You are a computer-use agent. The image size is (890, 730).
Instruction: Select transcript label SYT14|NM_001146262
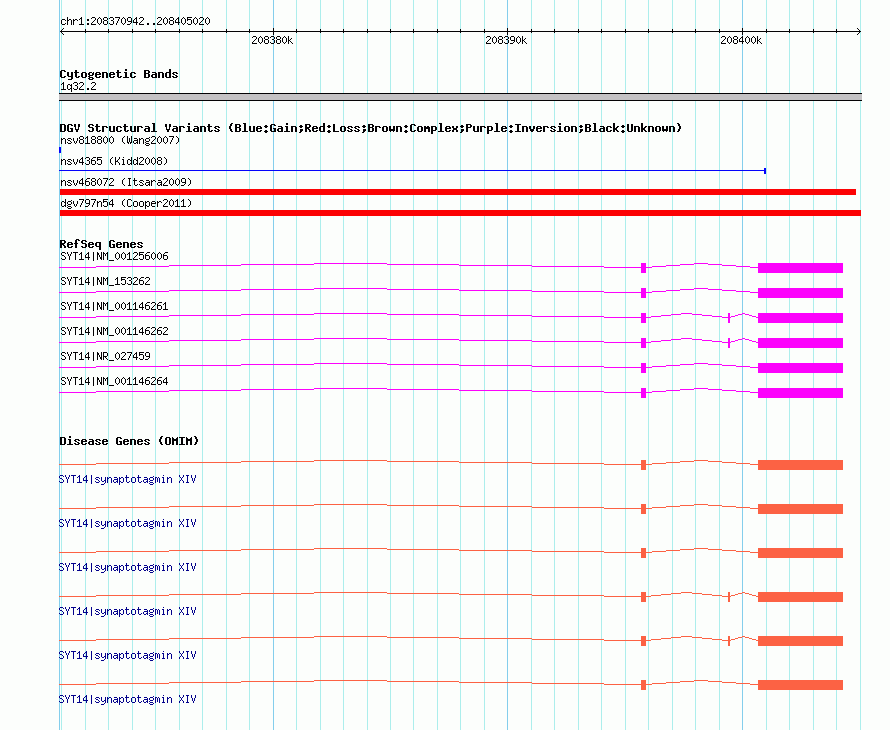(x=114, y=332)
